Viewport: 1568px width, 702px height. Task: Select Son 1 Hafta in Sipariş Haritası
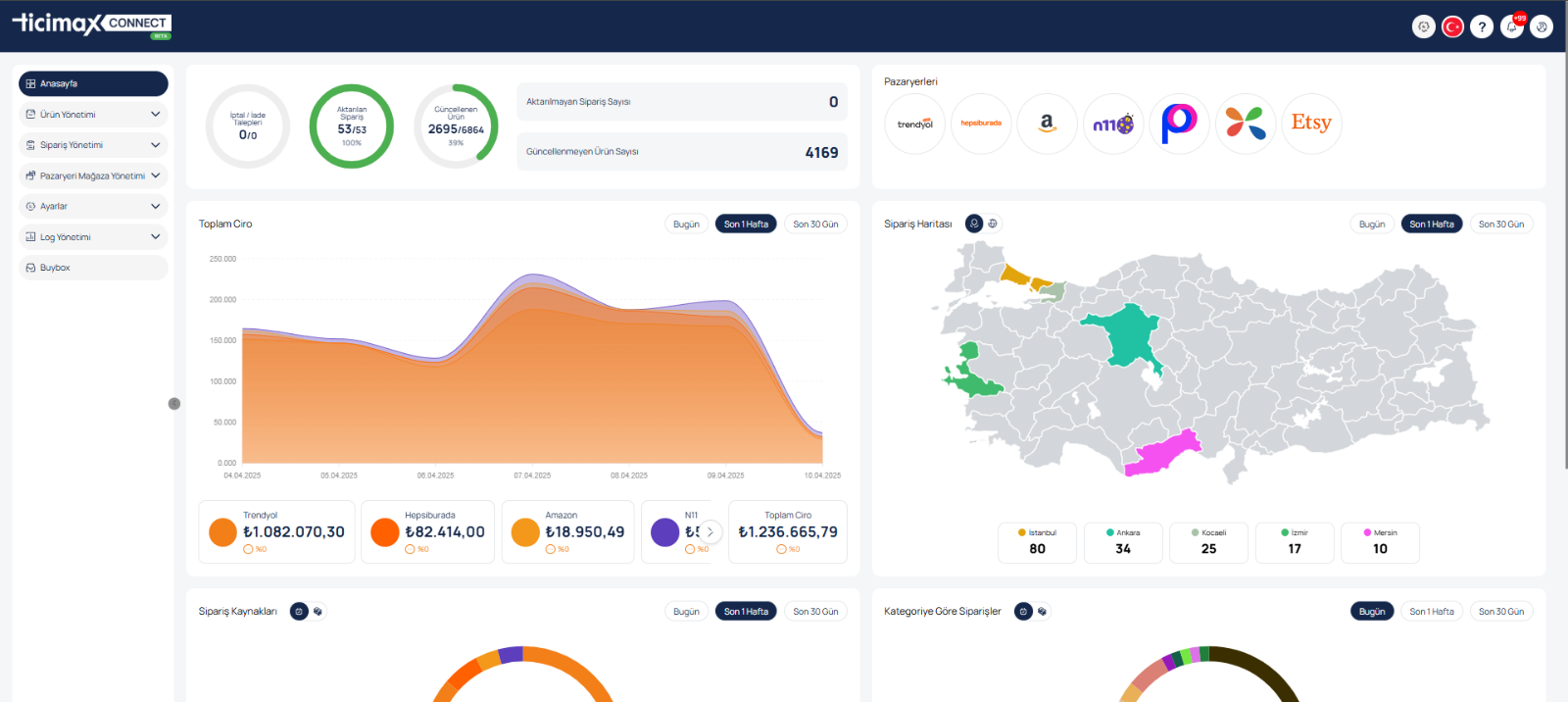(x=1432, y=225)
